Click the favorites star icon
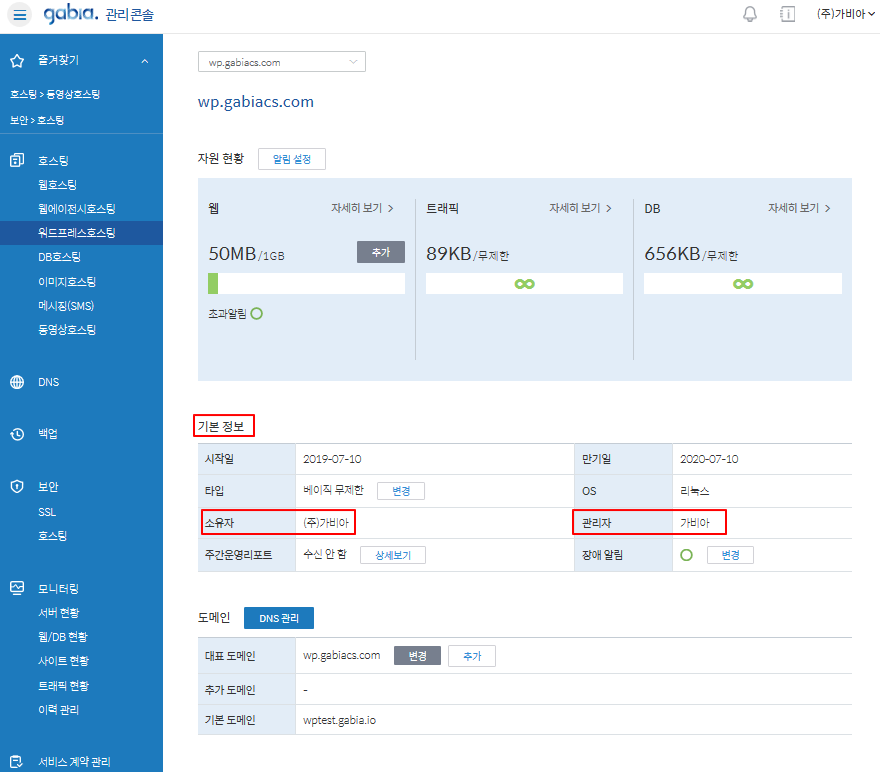Screen dimensions: 880x772 (x=17, y=61)
